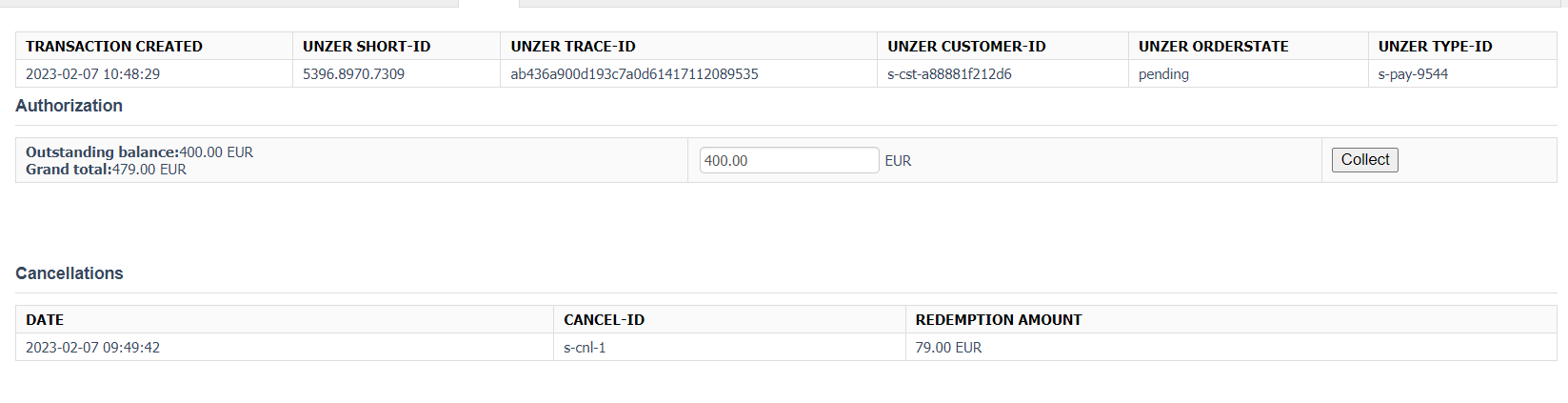Click the Collect button

[1364, 160]
